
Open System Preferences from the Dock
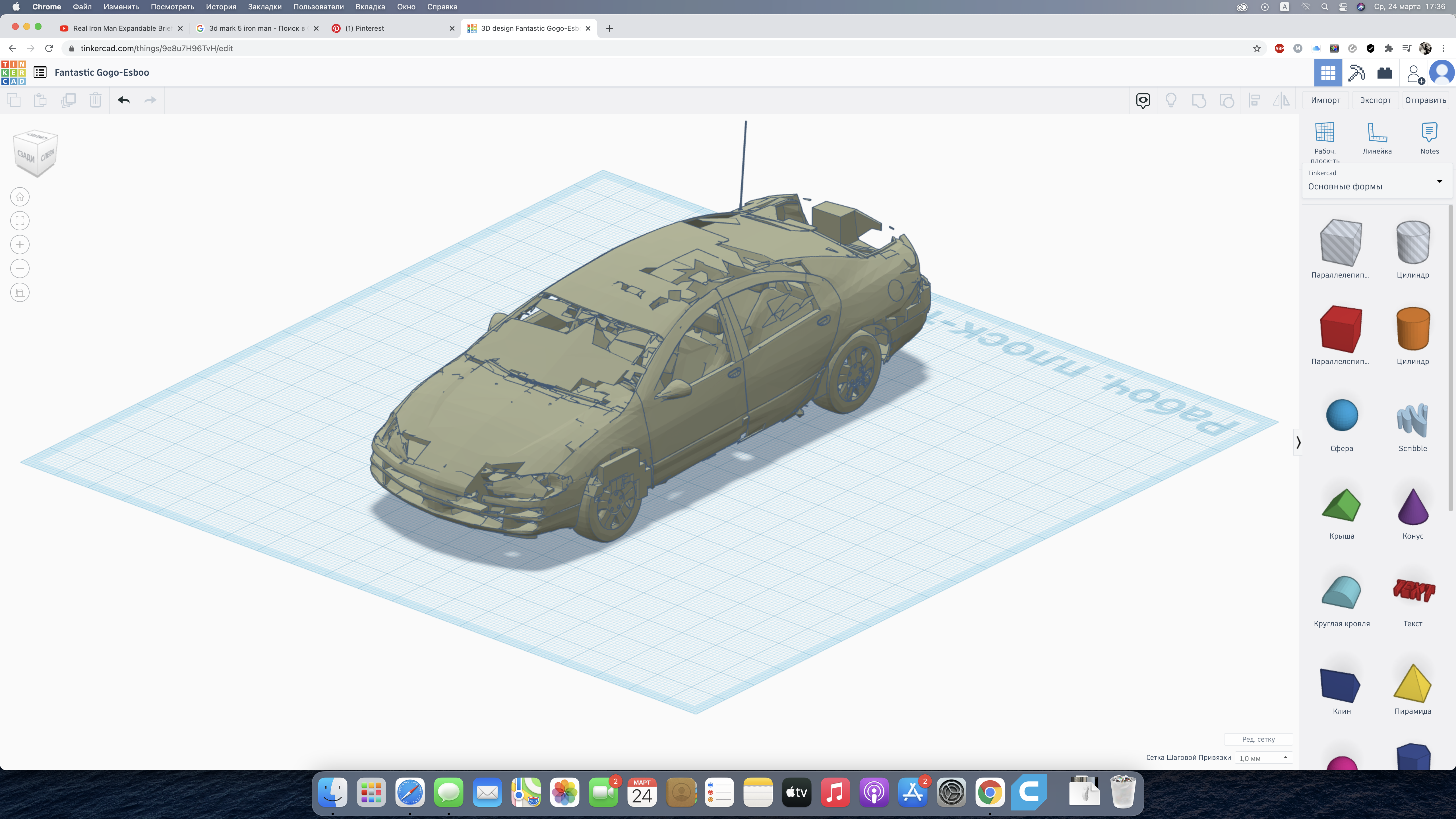951,793
